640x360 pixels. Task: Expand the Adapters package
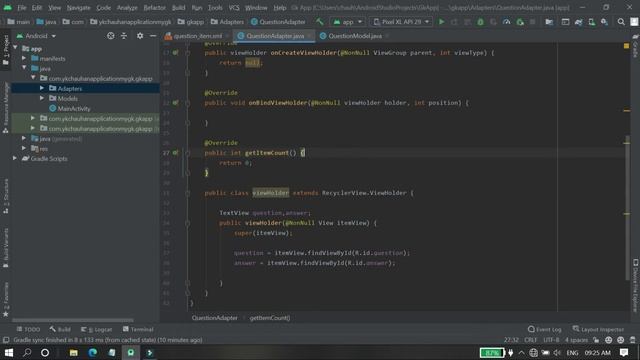42,88
